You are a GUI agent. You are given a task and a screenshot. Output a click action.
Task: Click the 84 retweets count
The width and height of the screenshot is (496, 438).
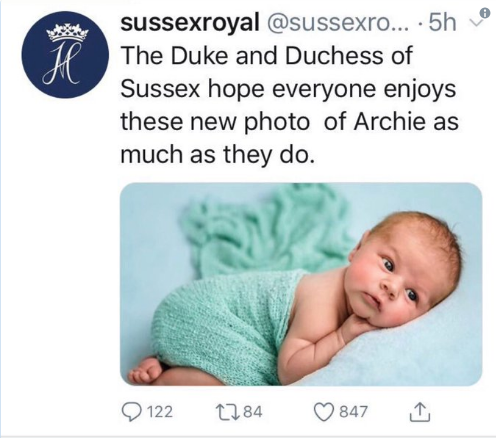pos(253,412)
